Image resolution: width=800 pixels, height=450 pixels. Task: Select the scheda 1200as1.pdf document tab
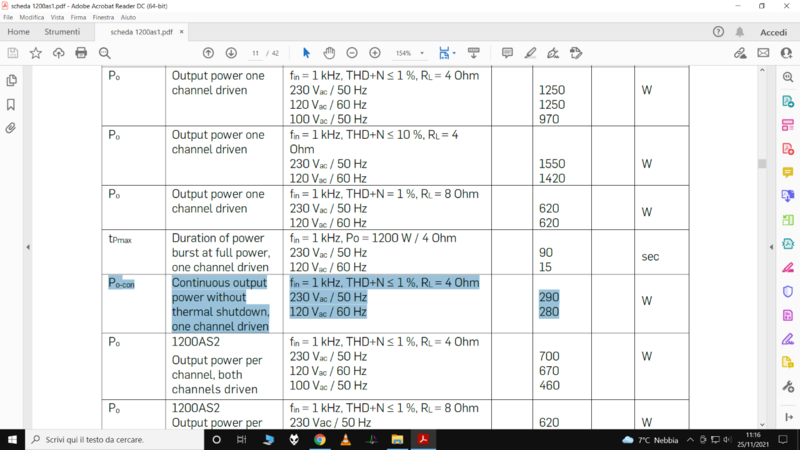[141, 32]
